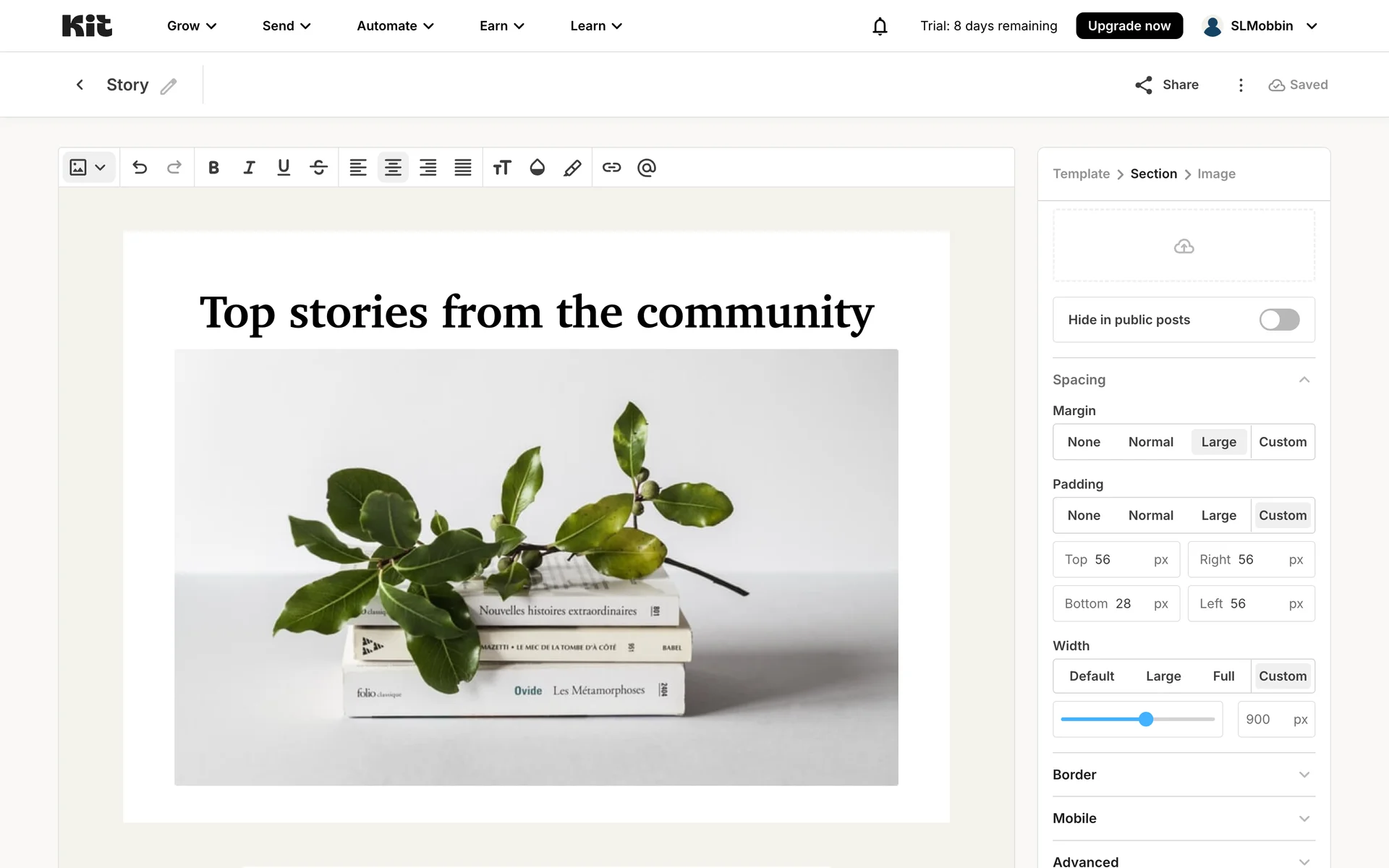Viewport: 1389px width, 868px height.
Task: Open the image block type dropdown
Action: pyautogui.click(x=88, y=168)
